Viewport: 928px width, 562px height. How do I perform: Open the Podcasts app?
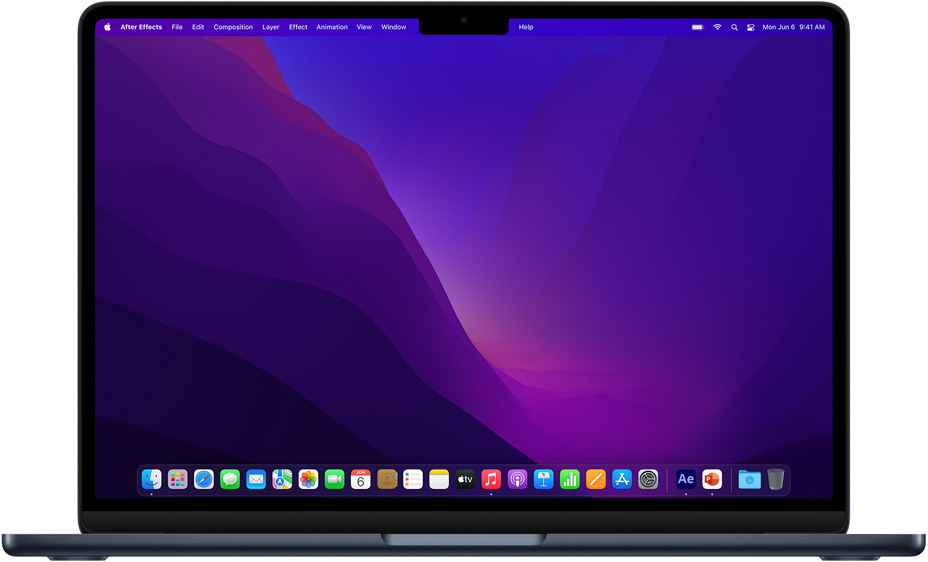[517, 480]
